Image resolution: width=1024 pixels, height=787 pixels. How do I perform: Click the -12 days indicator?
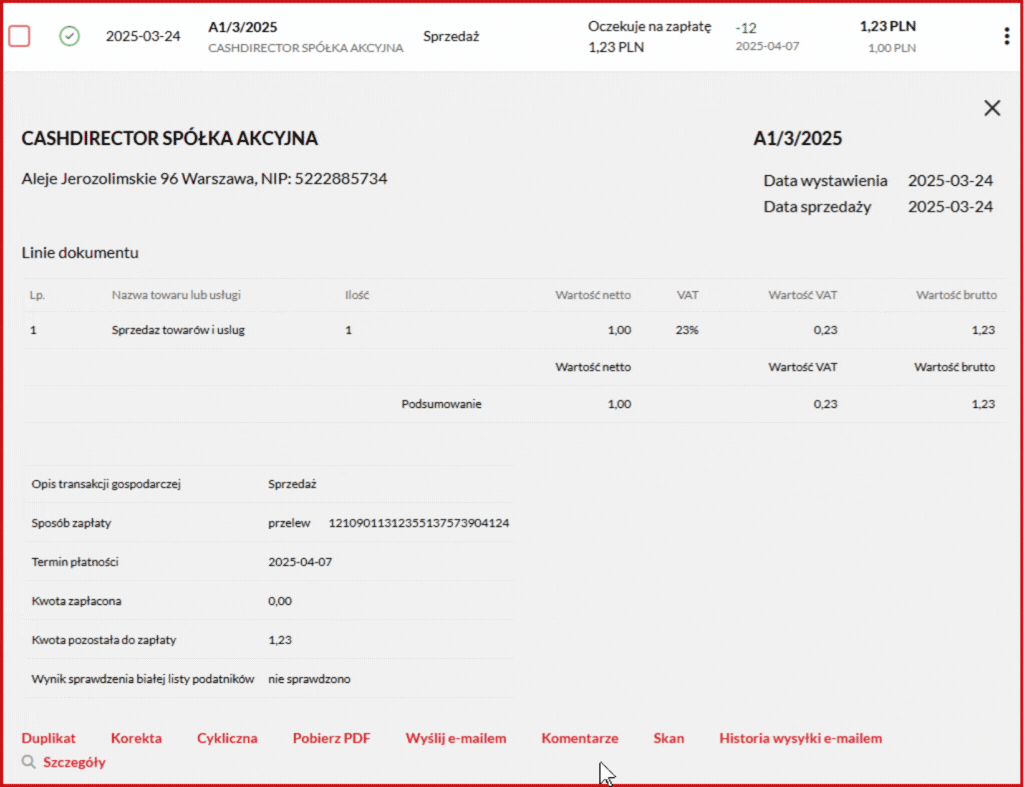tap(746, 28)
